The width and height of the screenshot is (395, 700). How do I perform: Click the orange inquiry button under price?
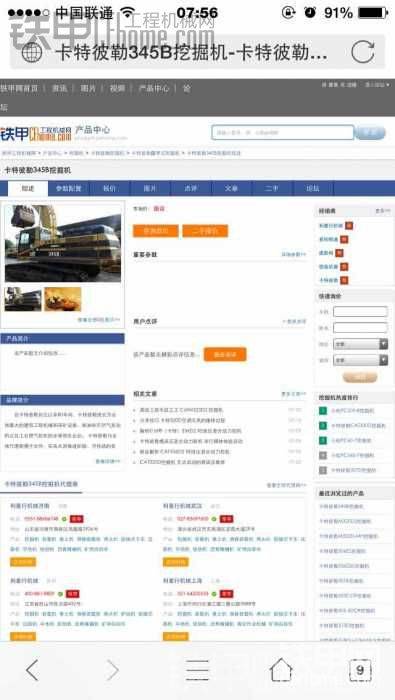coord(155,231)
